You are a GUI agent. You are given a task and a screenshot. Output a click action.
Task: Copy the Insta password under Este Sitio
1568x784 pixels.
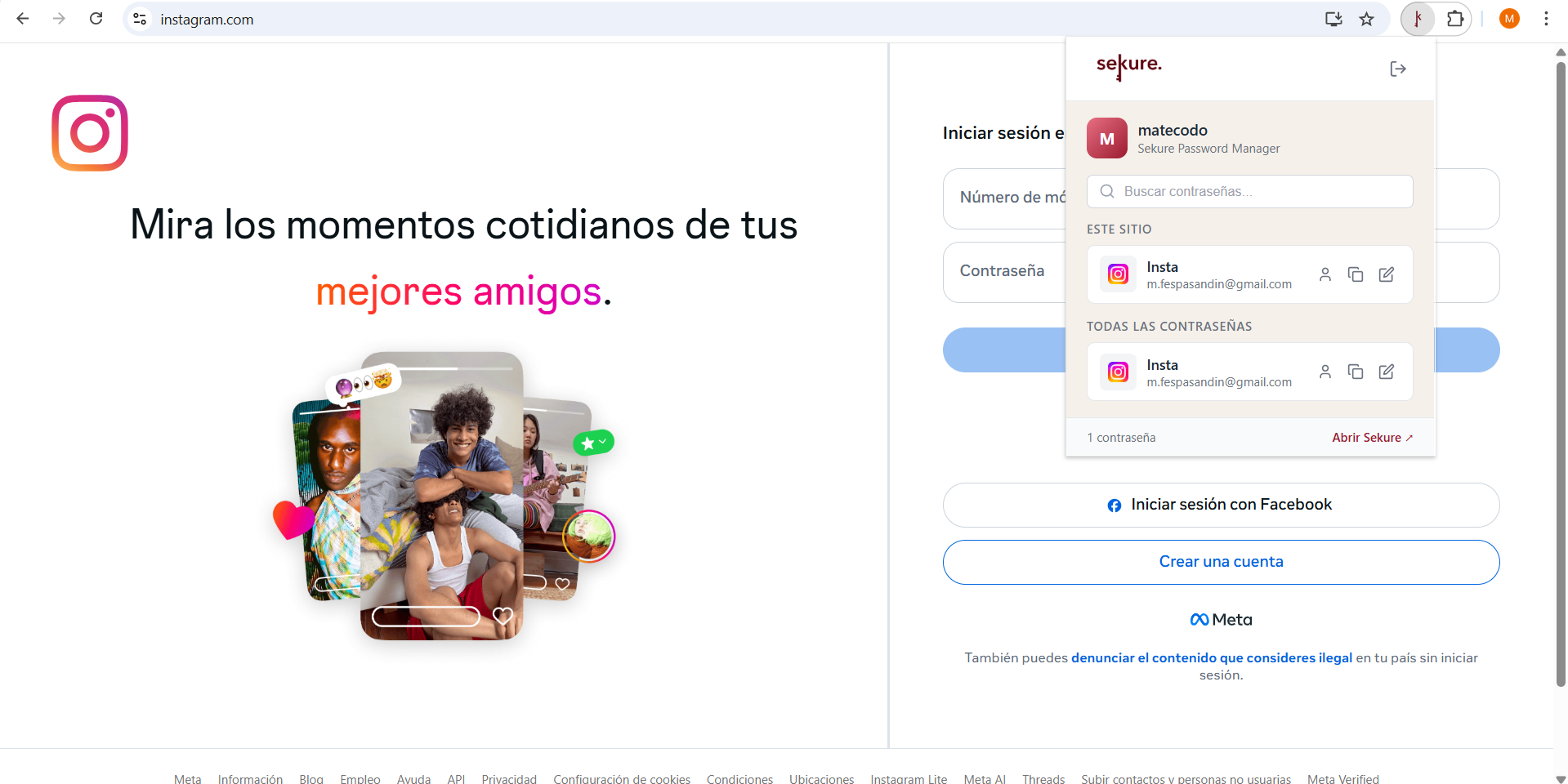point(1356,274)
